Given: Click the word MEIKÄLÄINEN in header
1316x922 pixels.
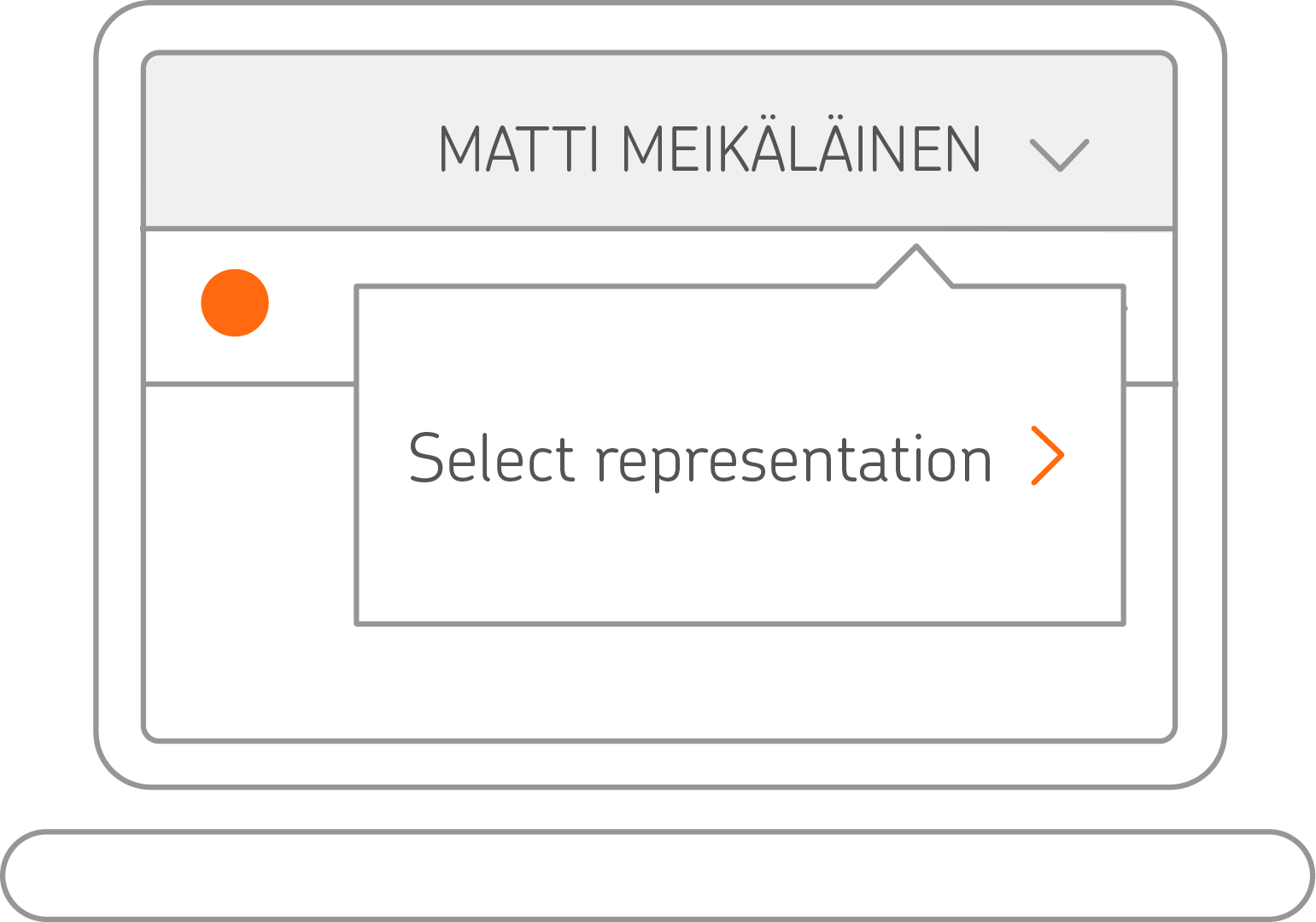Looking at the screenshot, I should [802, 149].
